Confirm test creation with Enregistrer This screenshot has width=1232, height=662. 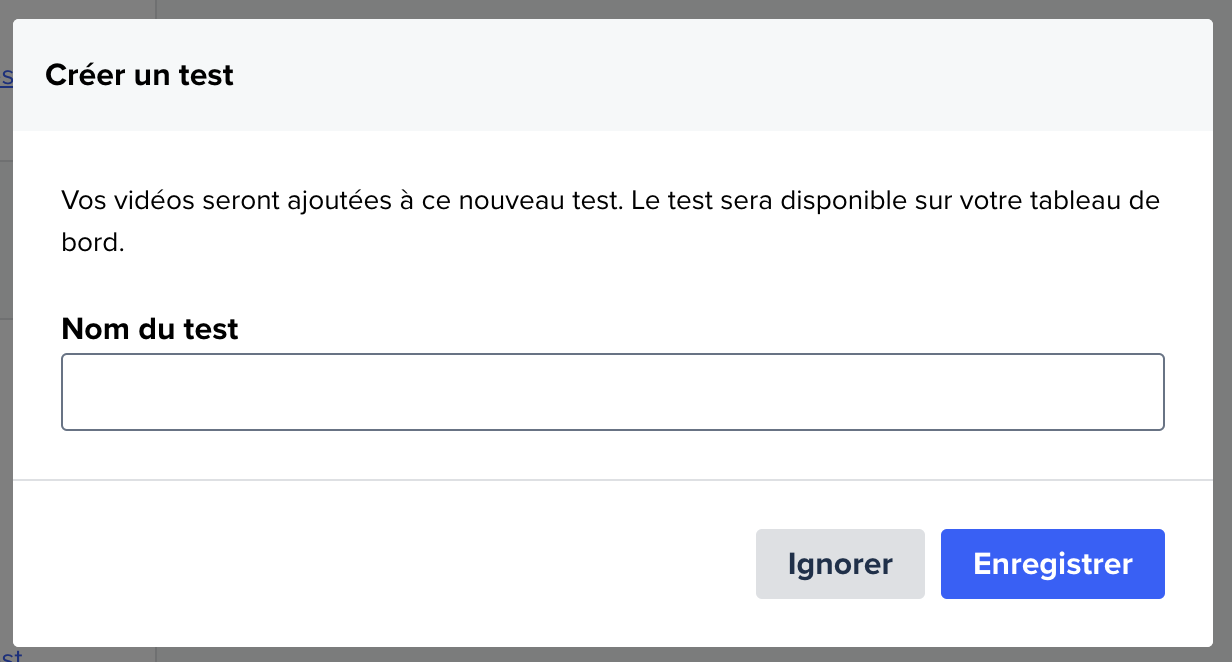1052,563
